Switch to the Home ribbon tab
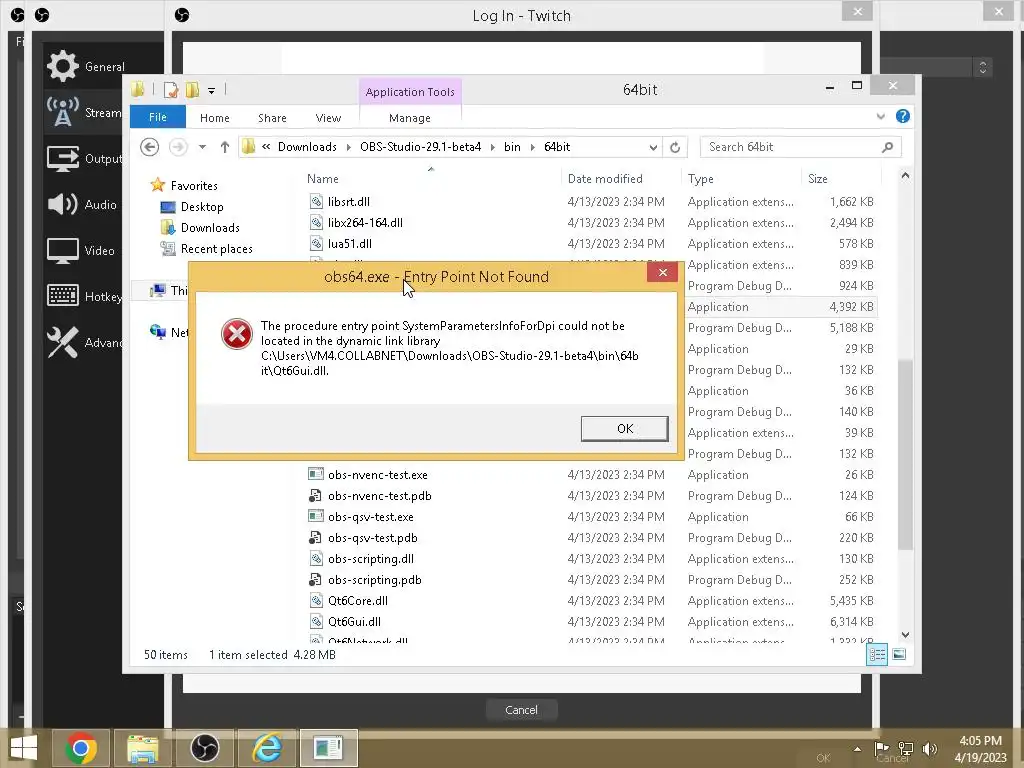 214,118
